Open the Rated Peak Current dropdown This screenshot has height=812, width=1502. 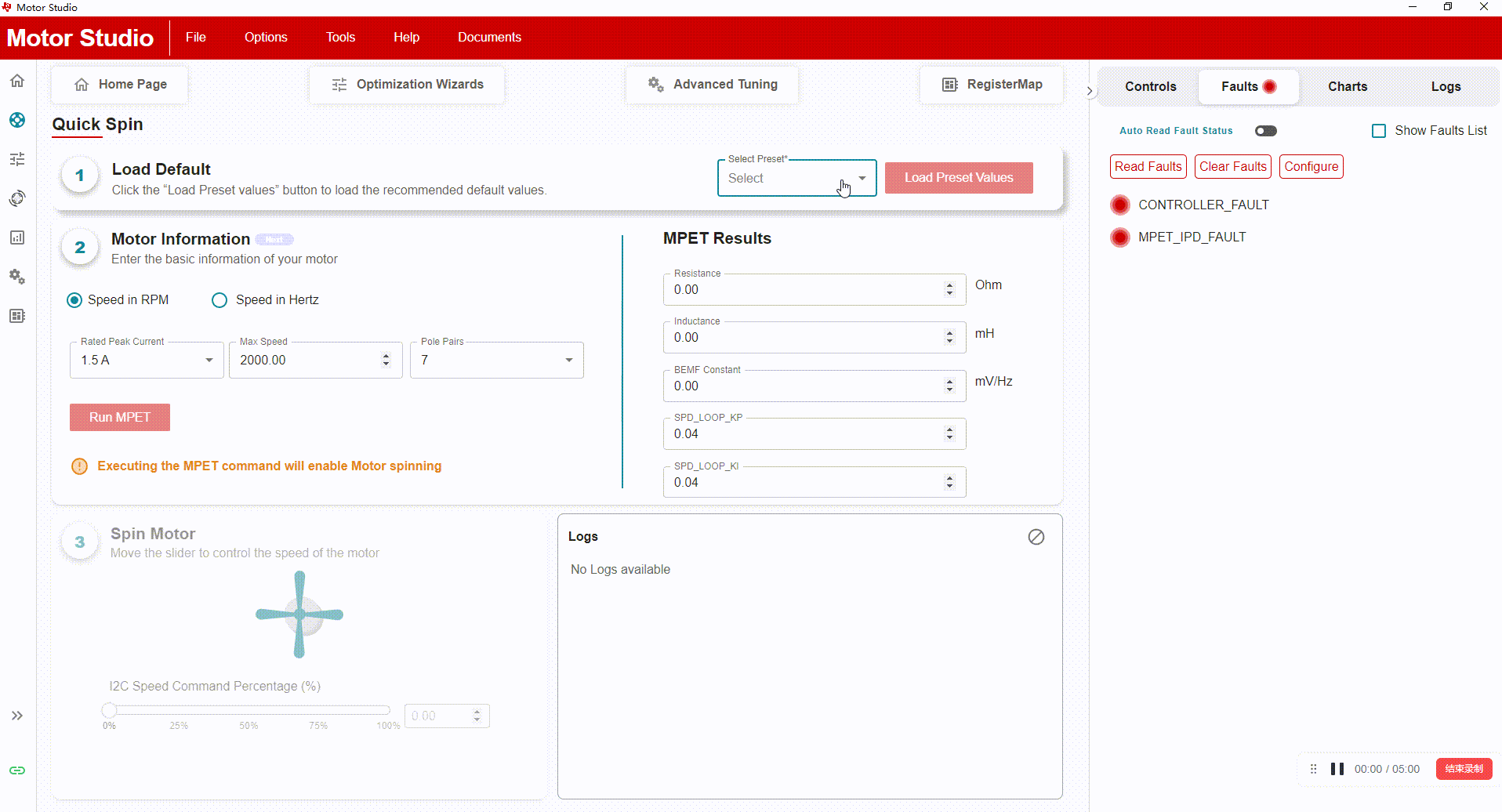[147, 361]
